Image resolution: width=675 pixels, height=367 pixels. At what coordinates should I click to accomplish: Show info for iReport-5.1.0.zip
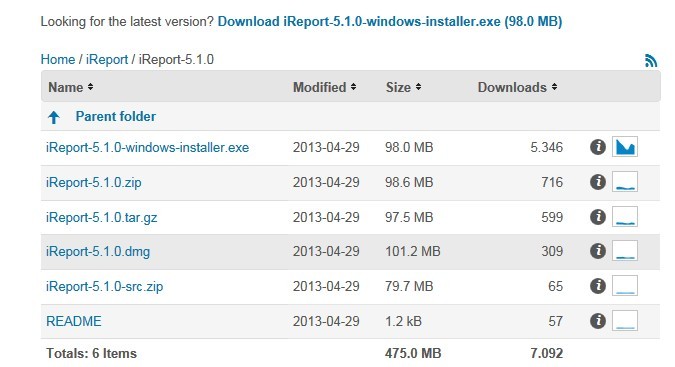(598, 182)
